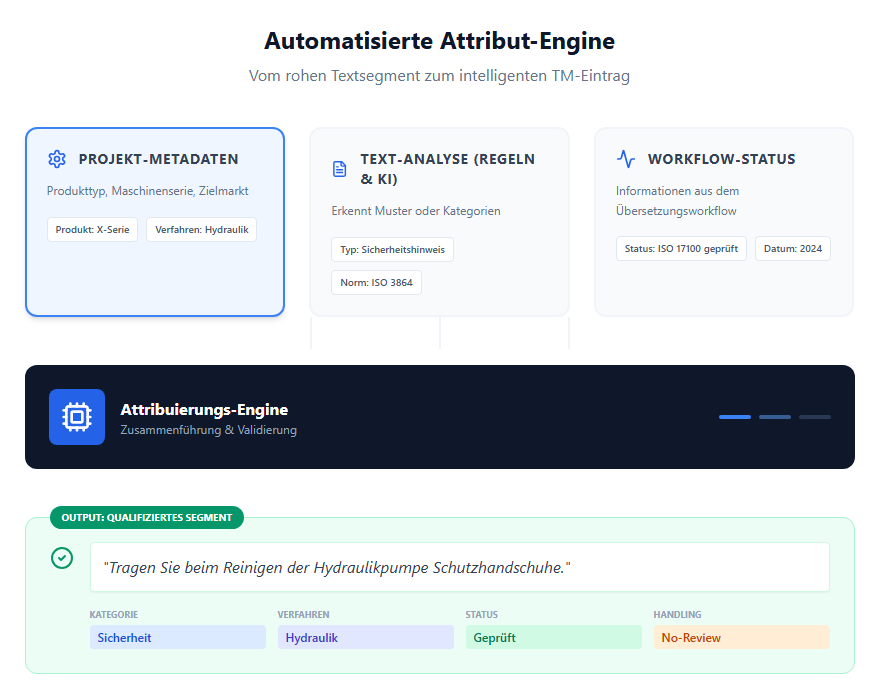This screenshot has height=696, width=878.
Task: Click the Norm: ISO 3864 chip
Action: [x=376, y=282]
